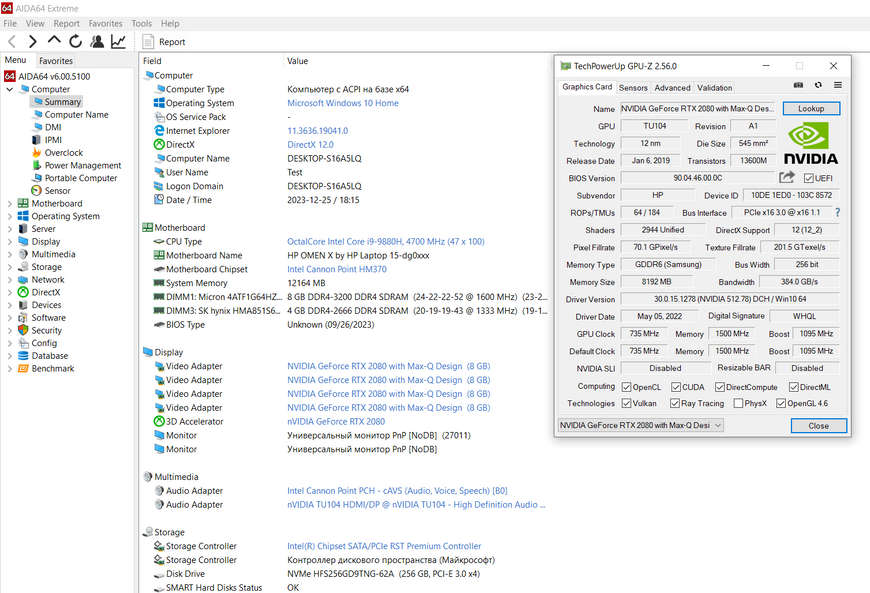Viewport: 870px width, 593px height.
Task: Open the user icon in AIDA64 toolbar
Action: pos(97,41)
